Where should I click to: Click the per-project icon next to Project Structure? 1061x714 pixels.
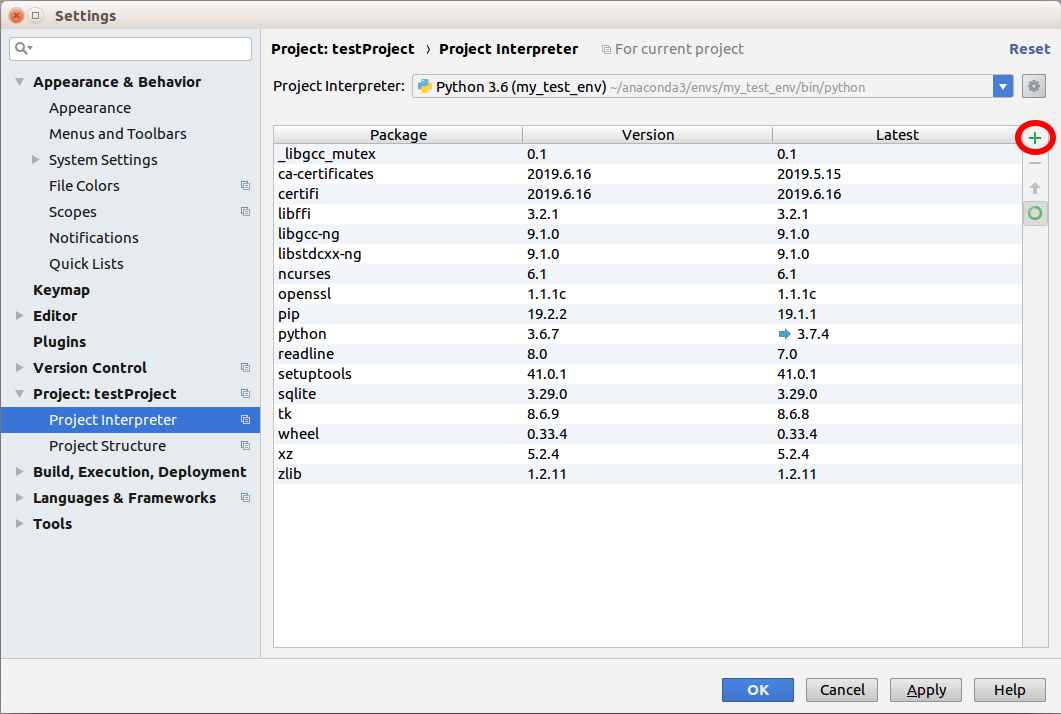246,445
